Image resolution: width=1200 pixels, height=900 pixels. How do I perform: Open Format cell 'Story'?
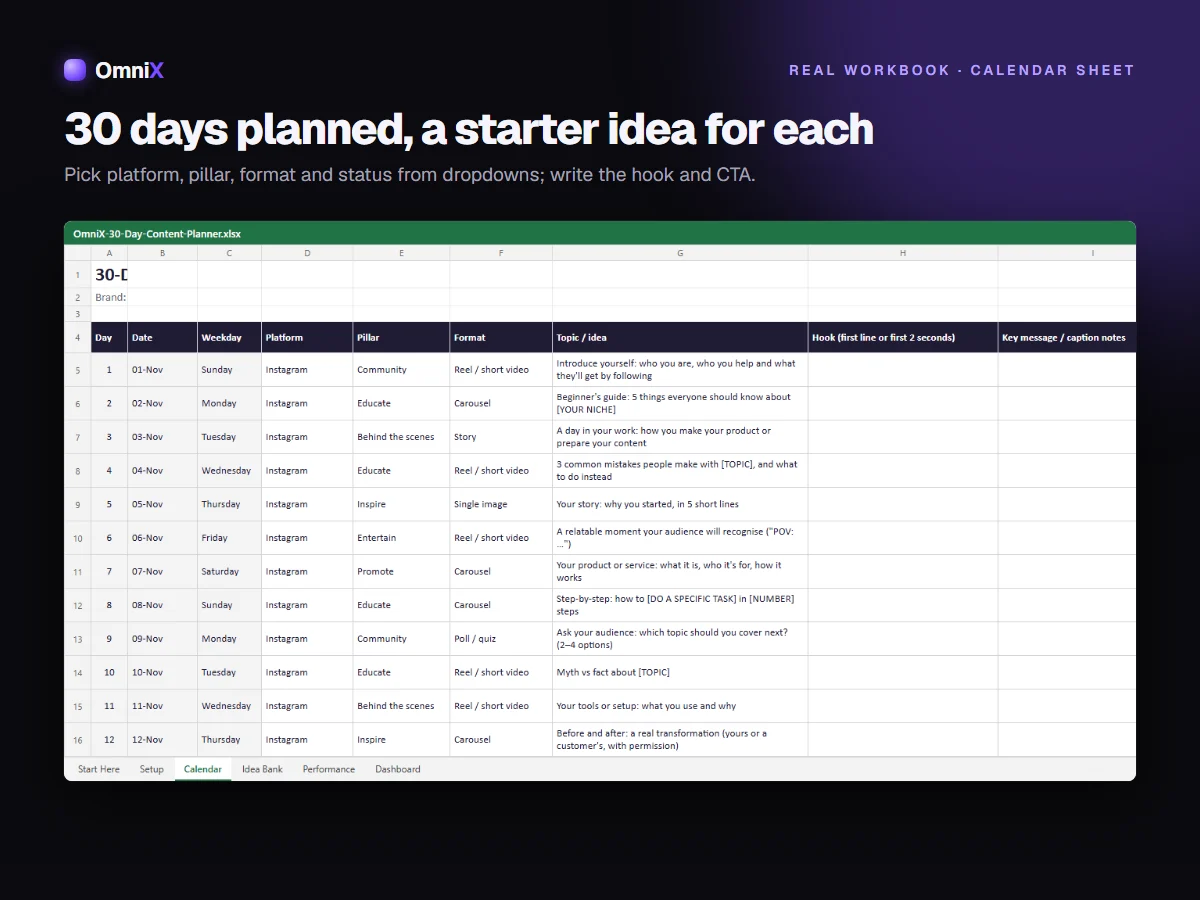[501, 437]
